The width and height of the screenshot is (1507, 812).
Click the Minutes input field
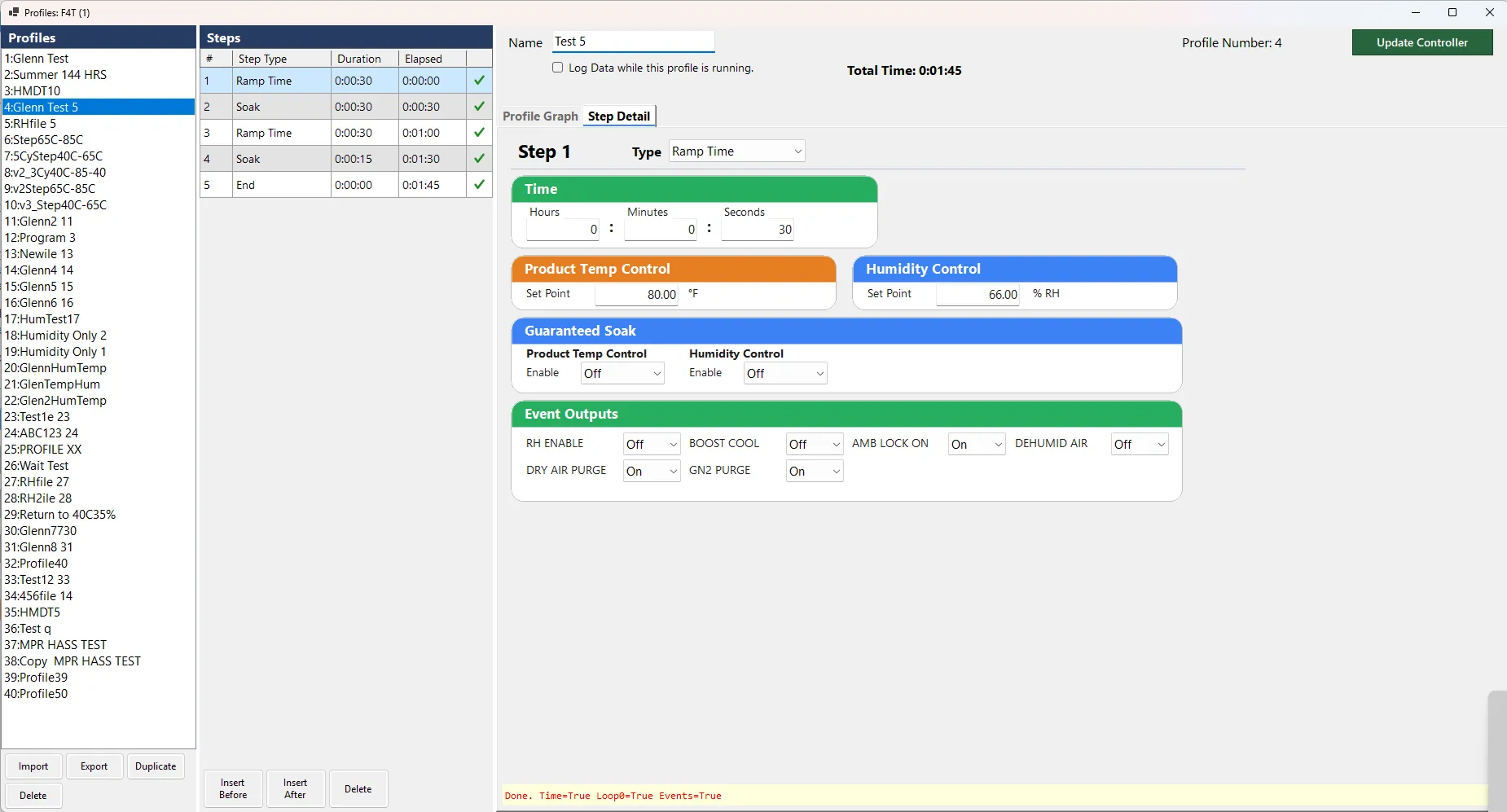pyautogui.click(x=661, y=230)
